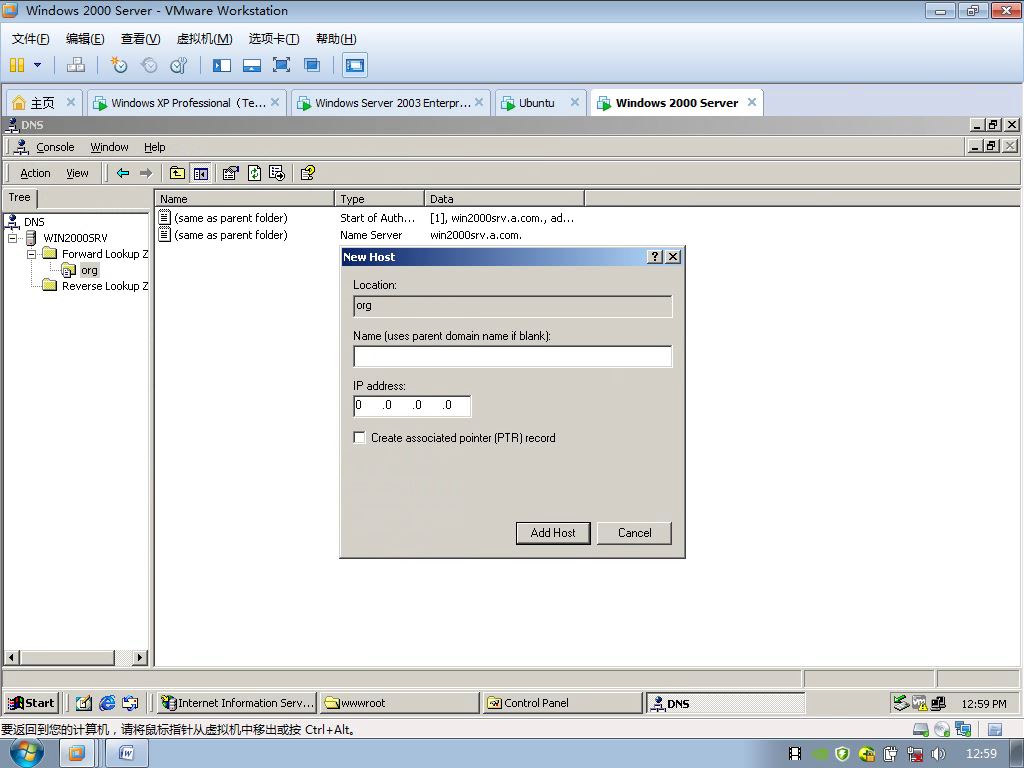Click the VMware pause virtual machine icon
This screenshot has width=1024, height=768.
click(x=17, y=65)
